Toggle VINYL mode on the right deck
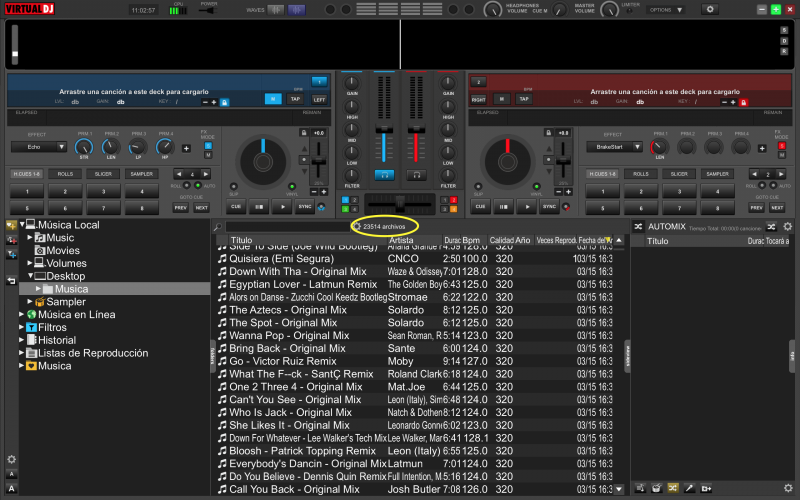 tap(536, 186)
